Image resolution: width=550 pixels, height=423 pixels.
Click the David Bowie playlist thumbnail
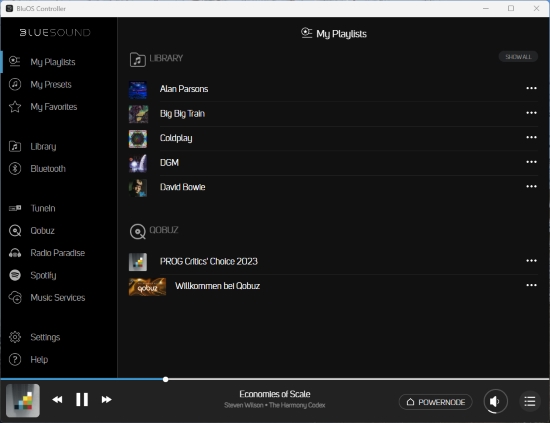pyautogui.click(x=138, y=188)
